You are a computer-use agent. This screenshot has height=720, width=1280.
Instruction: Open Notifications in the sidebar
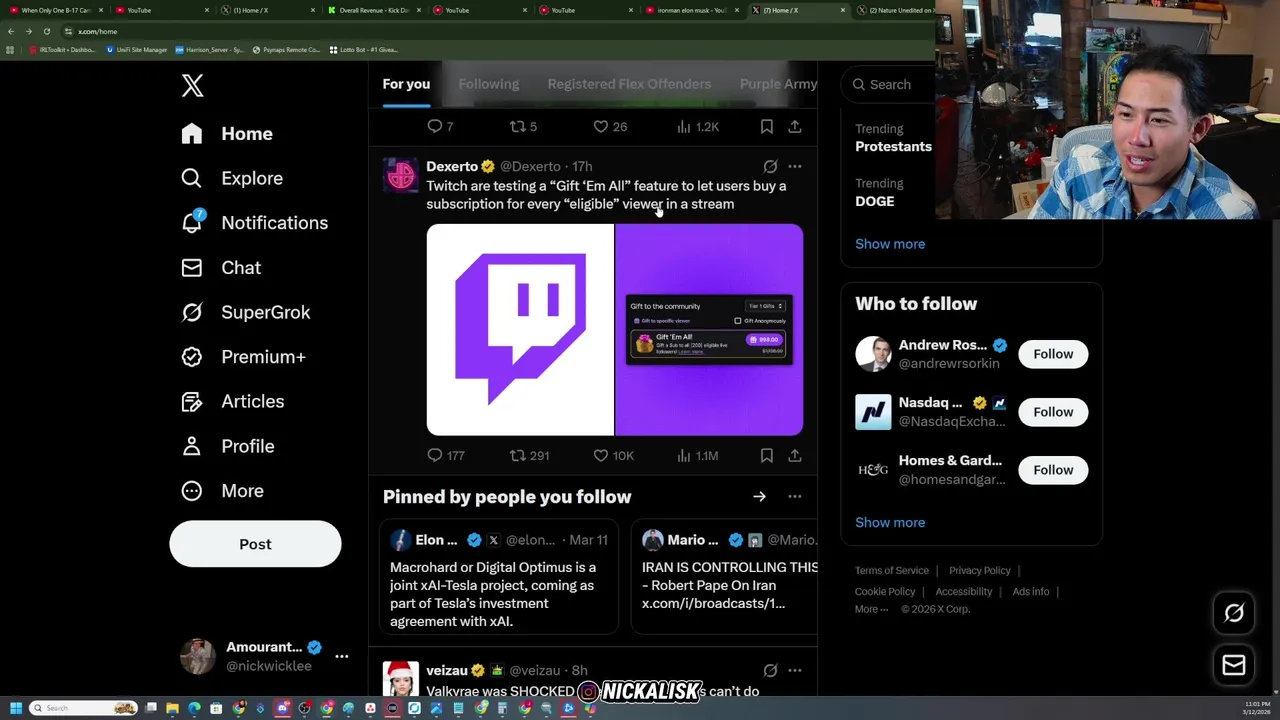coord(254,223)
